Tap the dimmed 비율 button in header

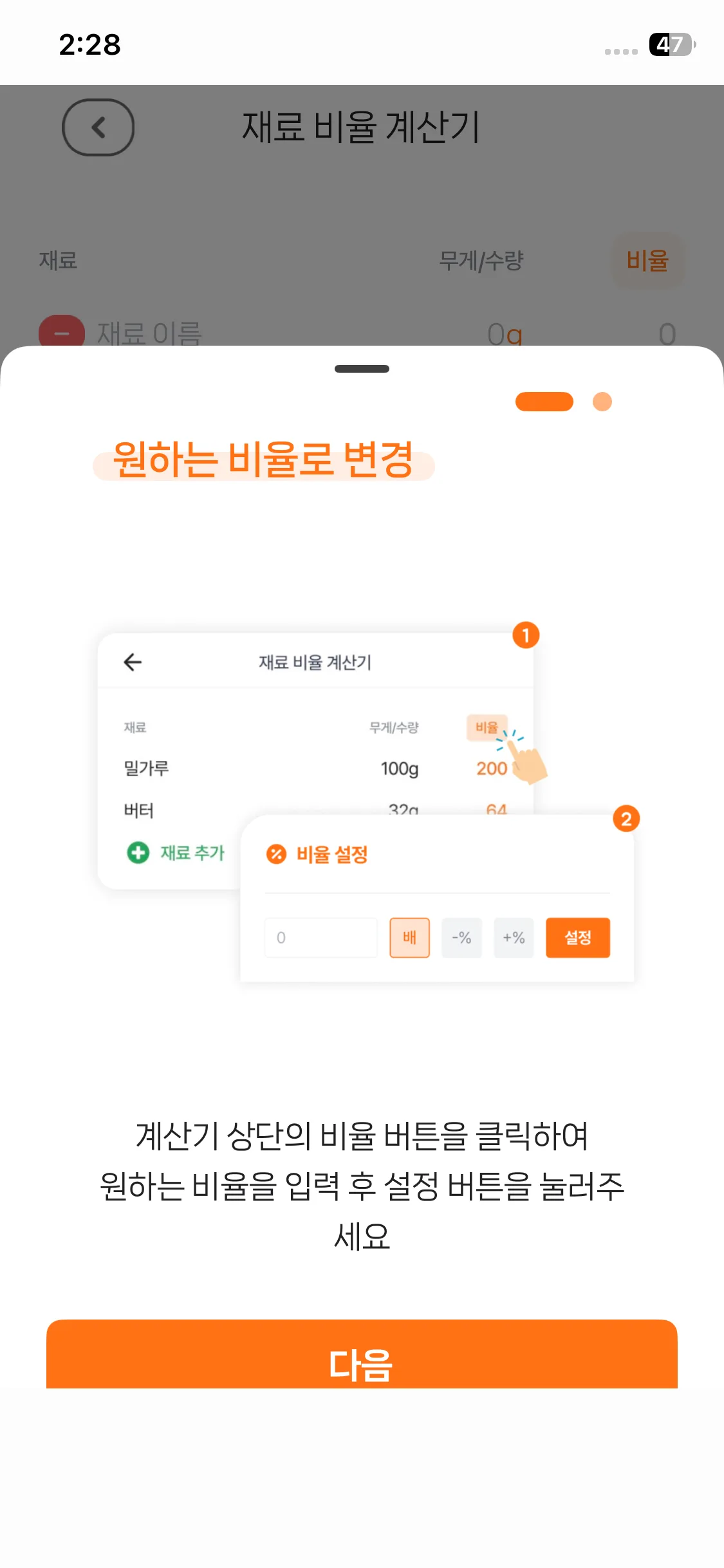(x=647, y=261)
